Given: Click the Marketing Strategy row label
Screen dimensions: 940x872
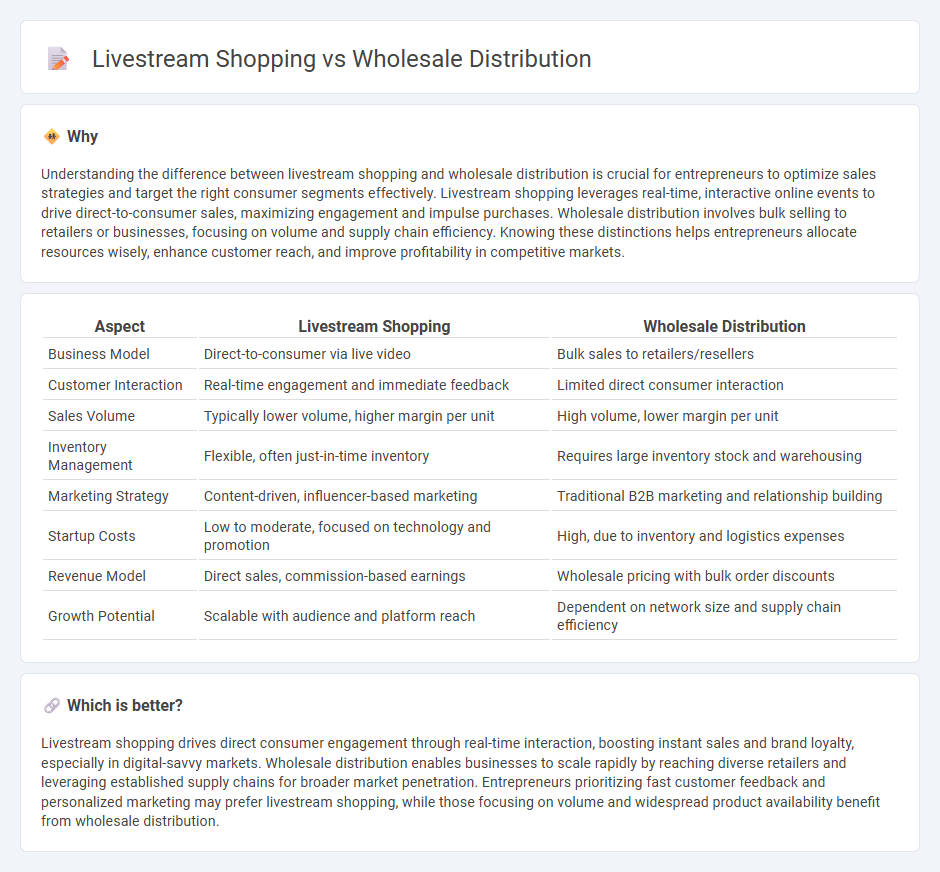Looking at the screenshot, I should tap(109, 496).
